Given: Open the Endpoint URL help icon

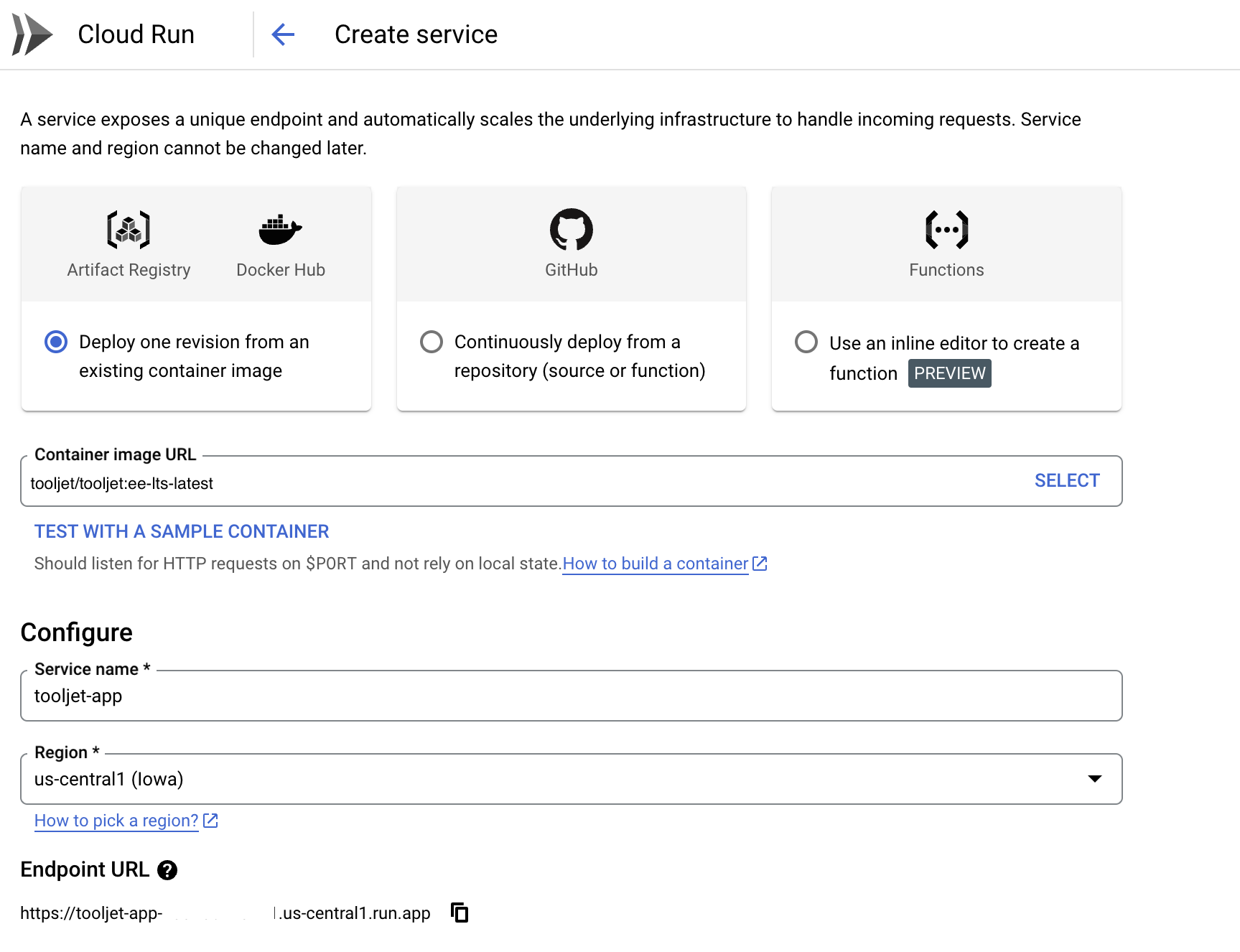Looking at the screenshot, I should pos(167,870).
